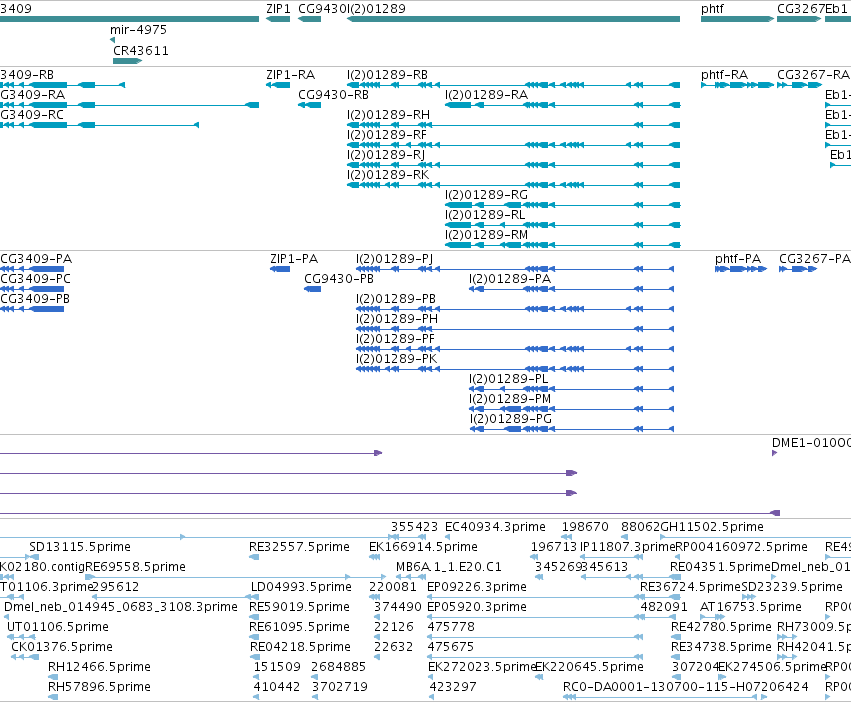Select transcript l(2)01289-RB
The width and height of the screenshot is (851, 702).
(x=388, y=75)
